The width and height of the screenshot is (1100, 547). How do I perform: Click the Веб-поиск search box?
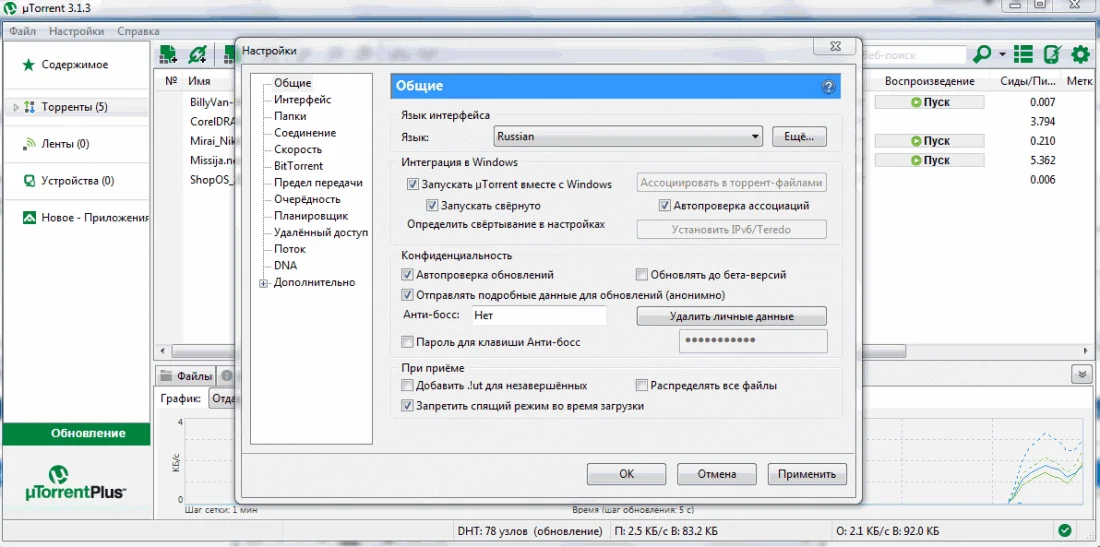tap(912, 55)
